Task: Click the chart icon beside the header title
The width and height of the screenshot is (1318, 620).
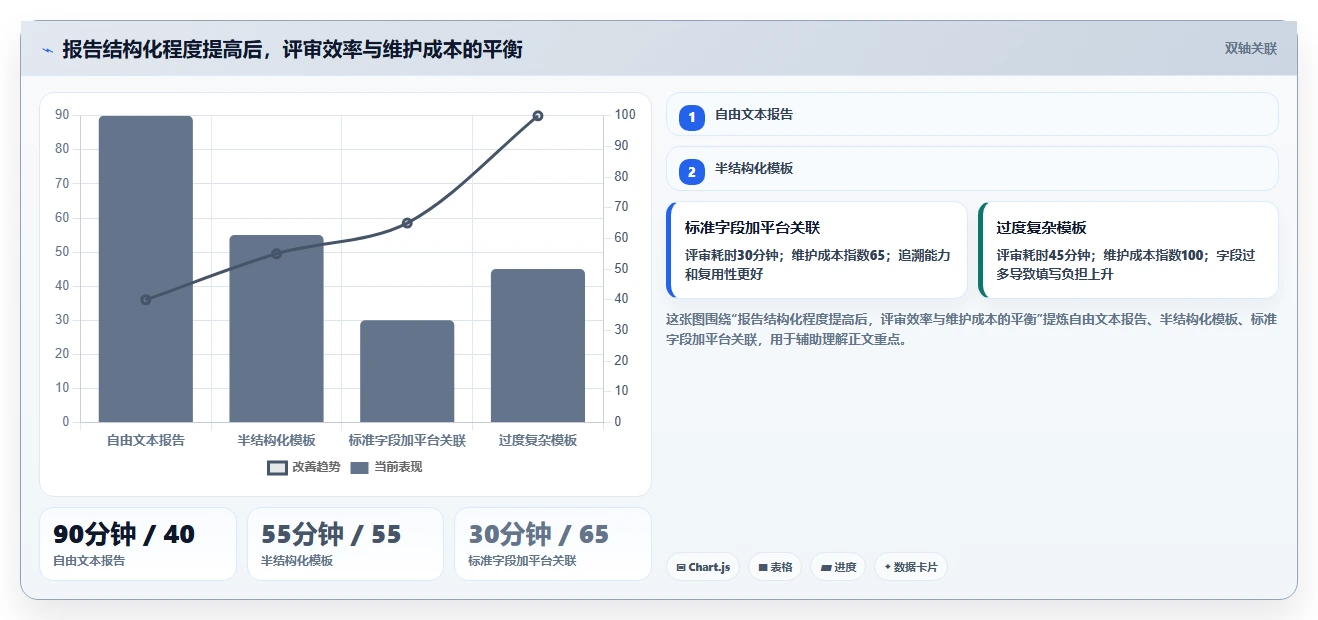Action: [47, 50]
